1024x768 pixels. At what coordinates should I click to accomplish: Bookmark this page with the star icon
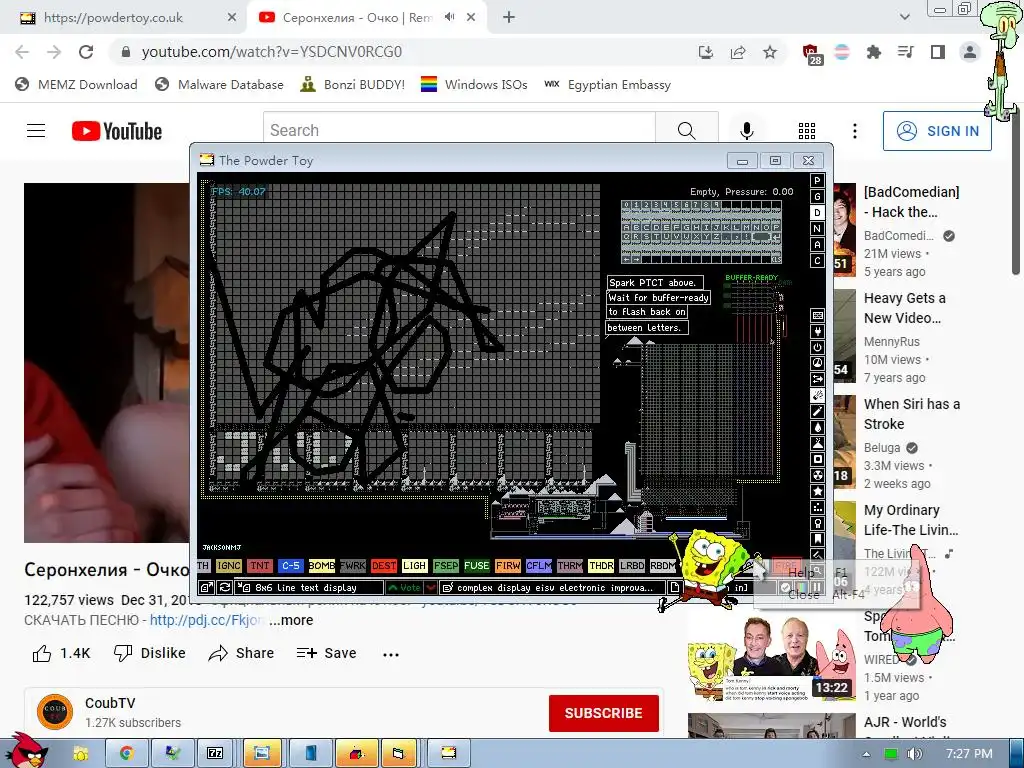point(770,52)
